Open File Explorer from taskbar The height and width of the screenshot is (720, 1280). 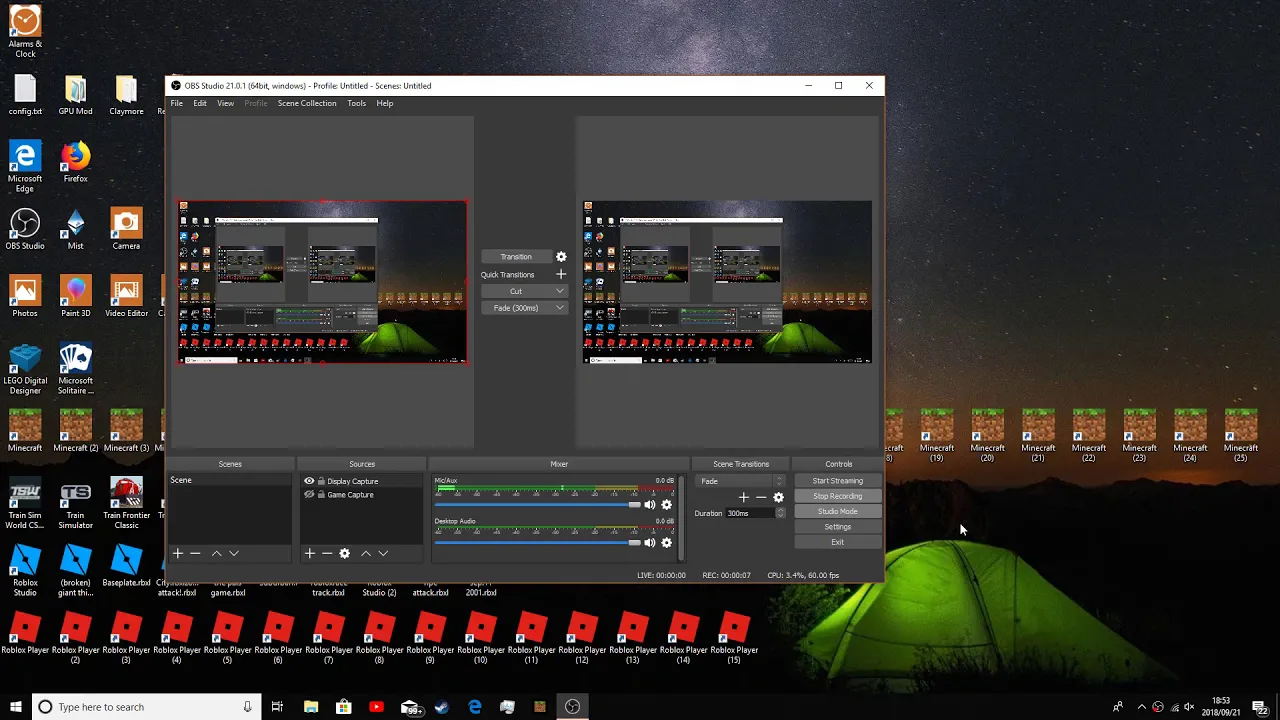(311, 707)
